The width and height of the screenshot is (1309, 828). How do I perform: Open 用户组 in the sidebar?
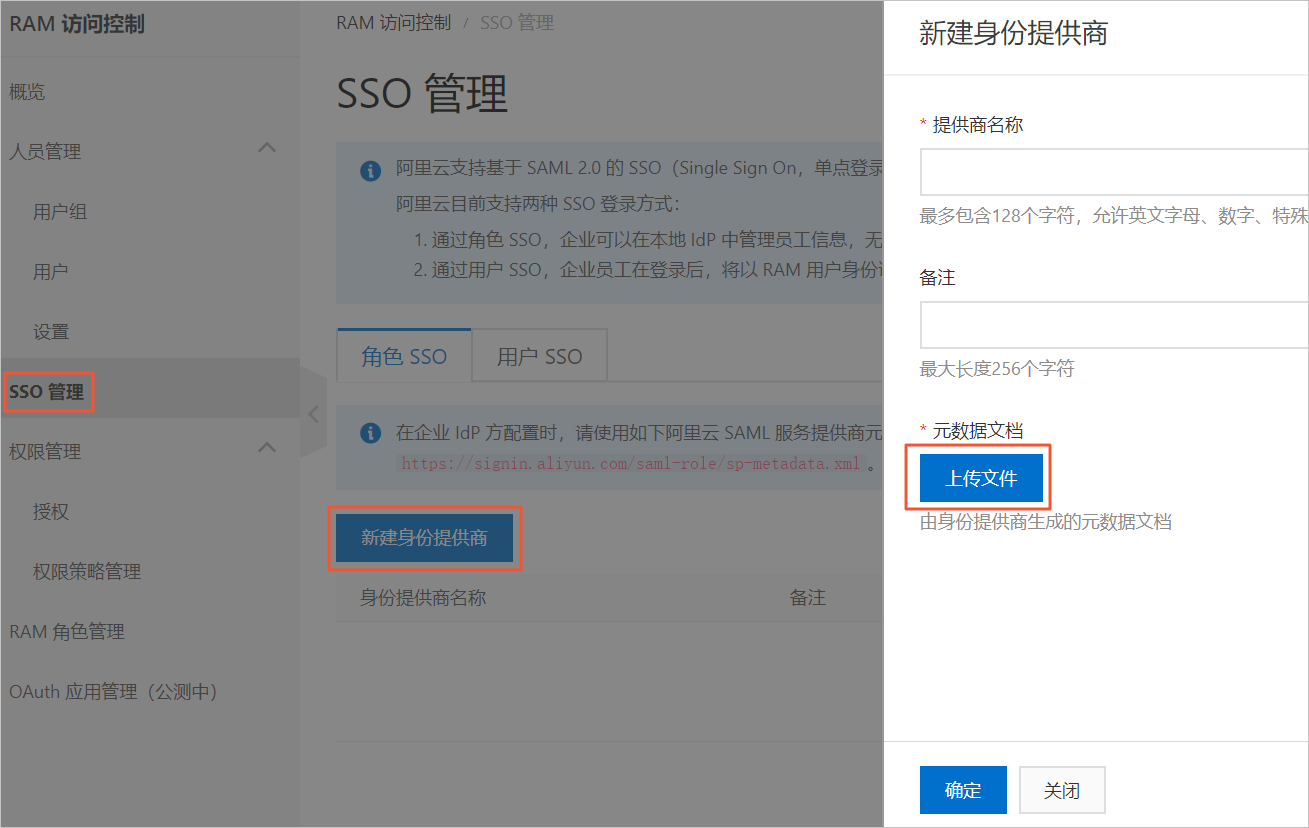(60, 212)
